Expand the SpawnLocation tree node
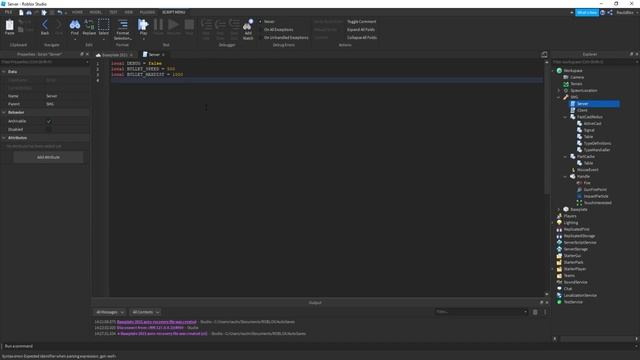This screenshot has width=640, height=360. (559, 91)
